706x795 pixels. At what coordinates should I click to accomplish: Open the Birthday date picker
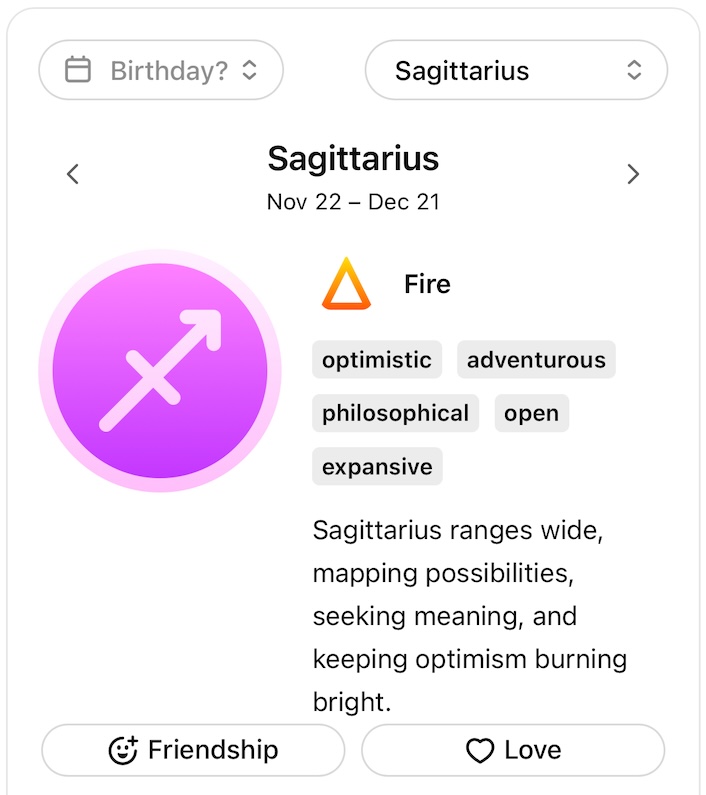point(161,70)
